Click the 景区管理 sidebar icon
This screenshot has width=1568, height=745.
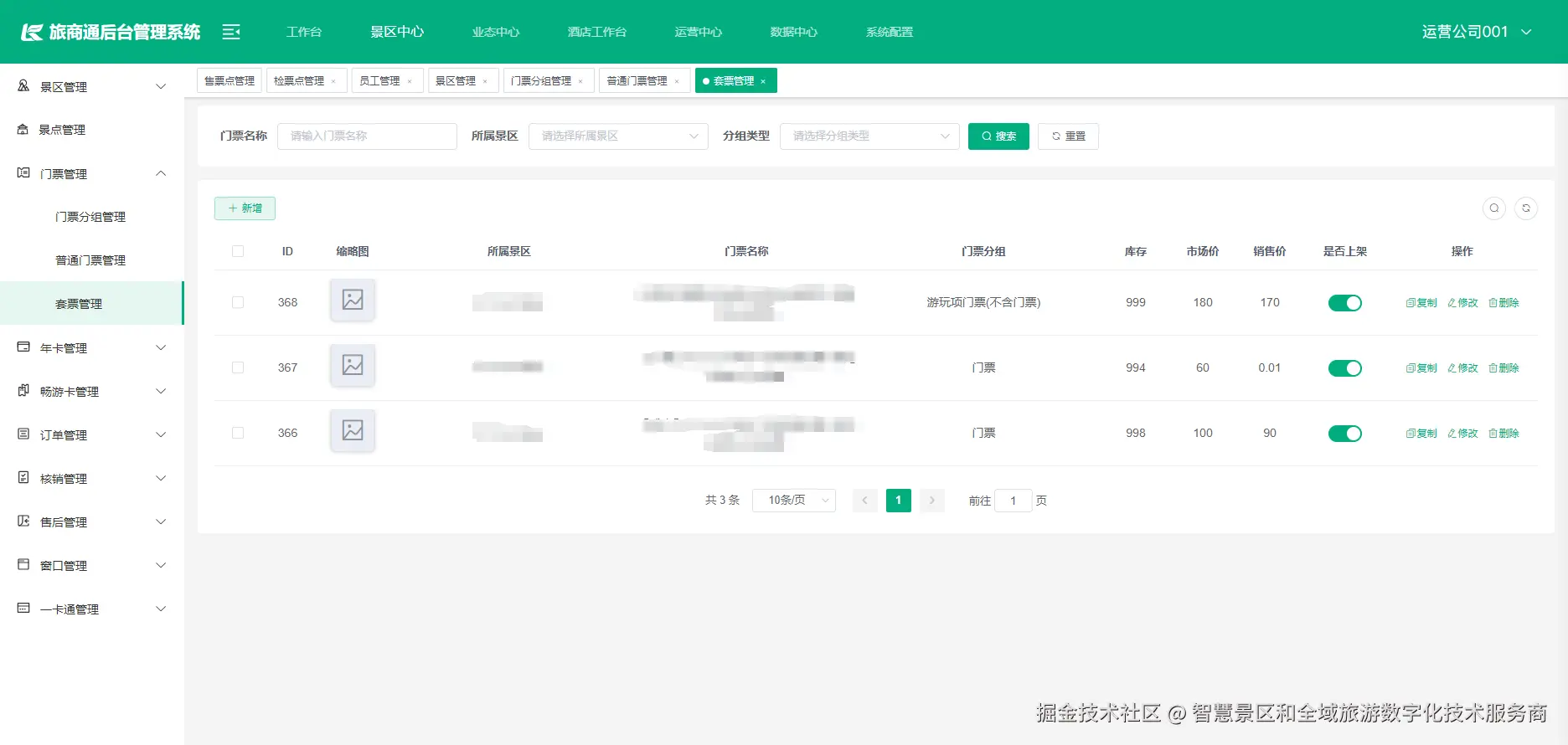pyautogui.click(x=23, y=86)
